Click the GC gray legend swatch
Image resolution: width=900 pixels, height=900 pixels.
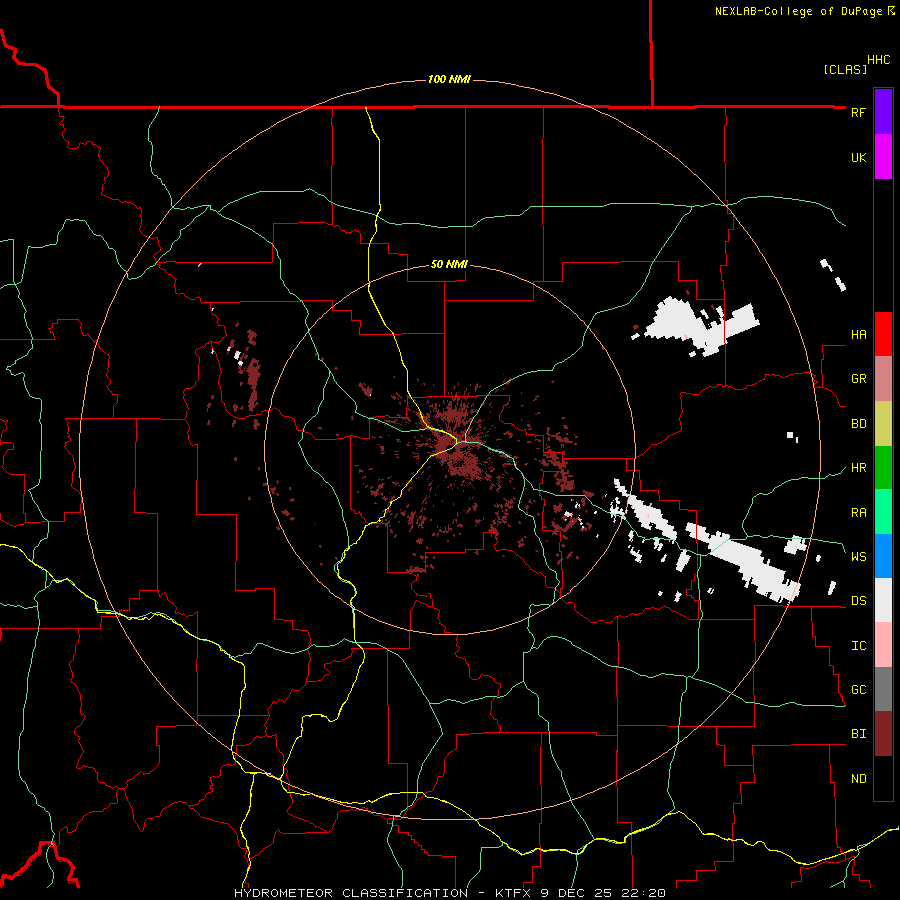click(x=883, y=689)
